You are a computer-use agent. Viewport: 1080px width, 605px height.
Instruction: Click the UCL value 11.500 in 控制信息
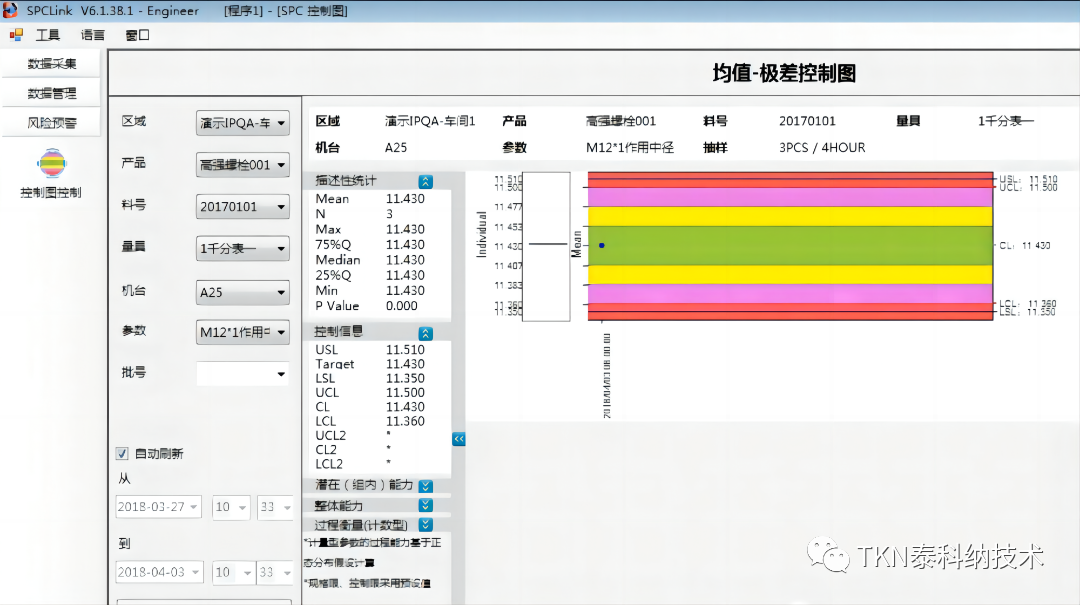pos(405,393)
